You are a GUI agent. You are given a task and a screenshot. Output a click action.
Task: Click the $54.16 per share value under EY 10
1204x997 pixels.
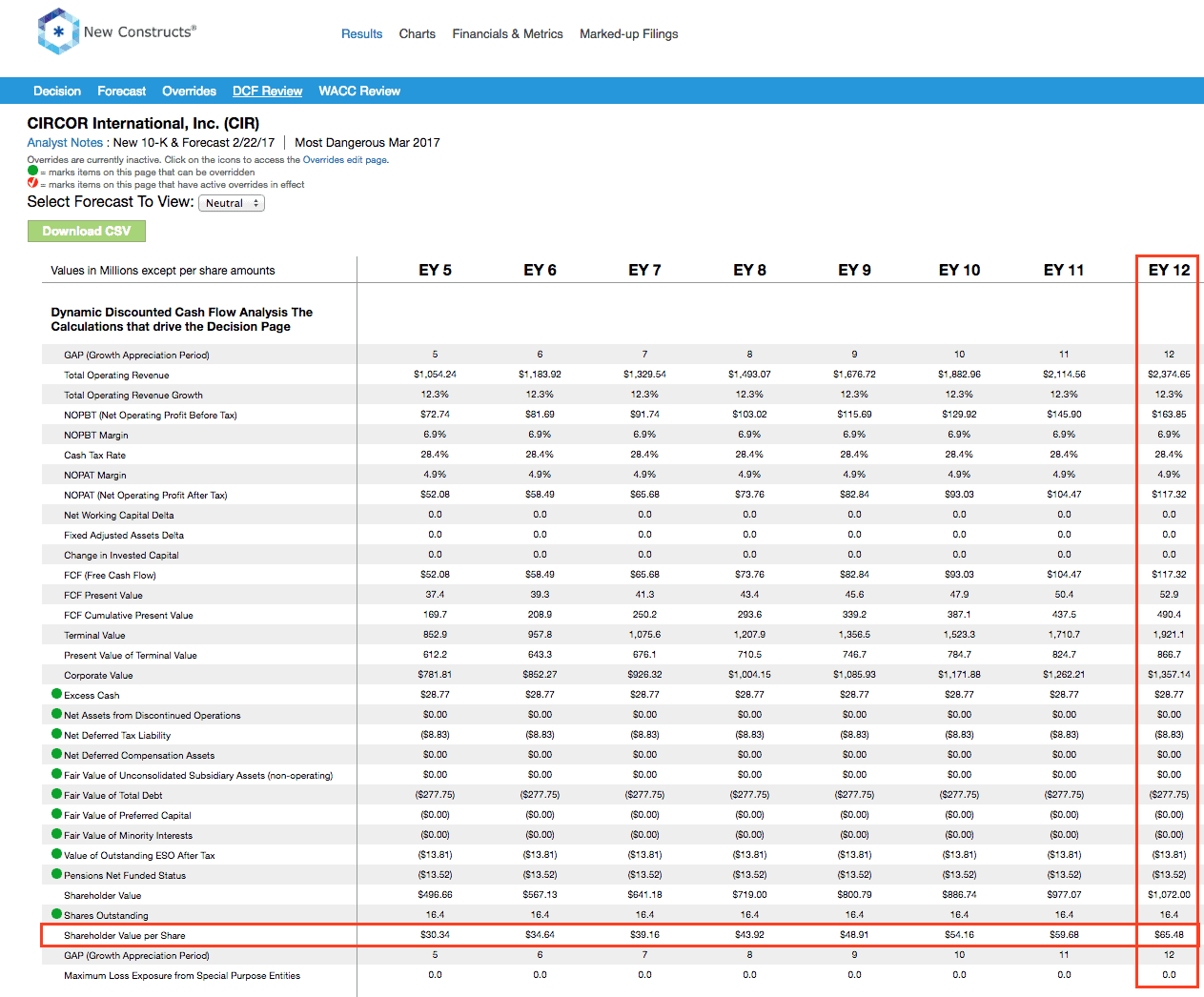(960, 934)
